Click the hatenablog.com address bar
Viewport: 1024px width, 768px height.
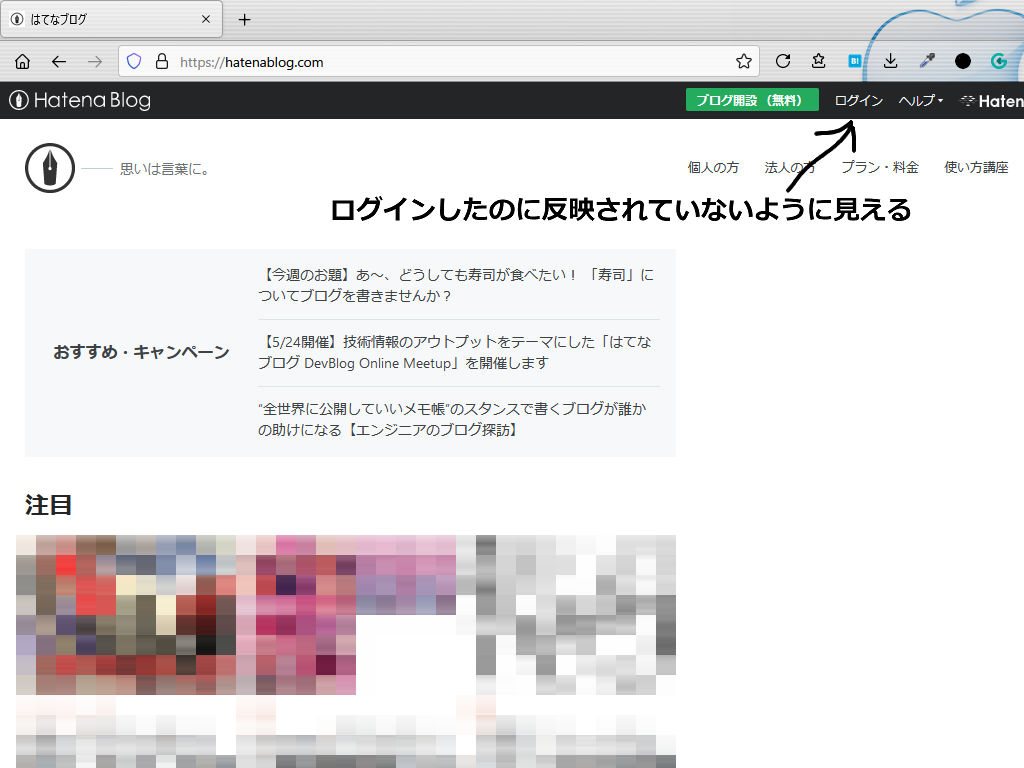click(439, 62)
